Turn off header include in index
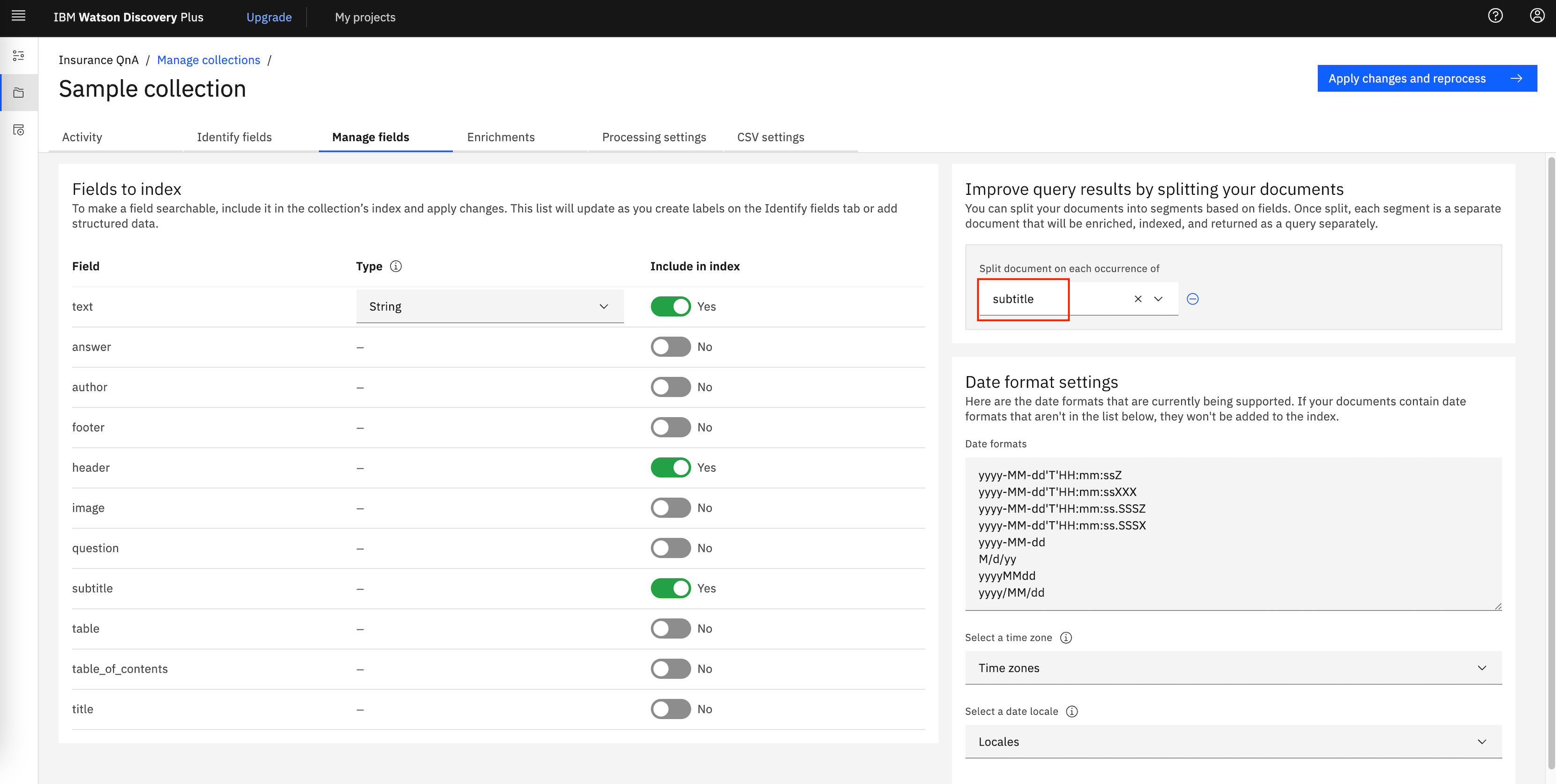 click(x=670, y=467)
